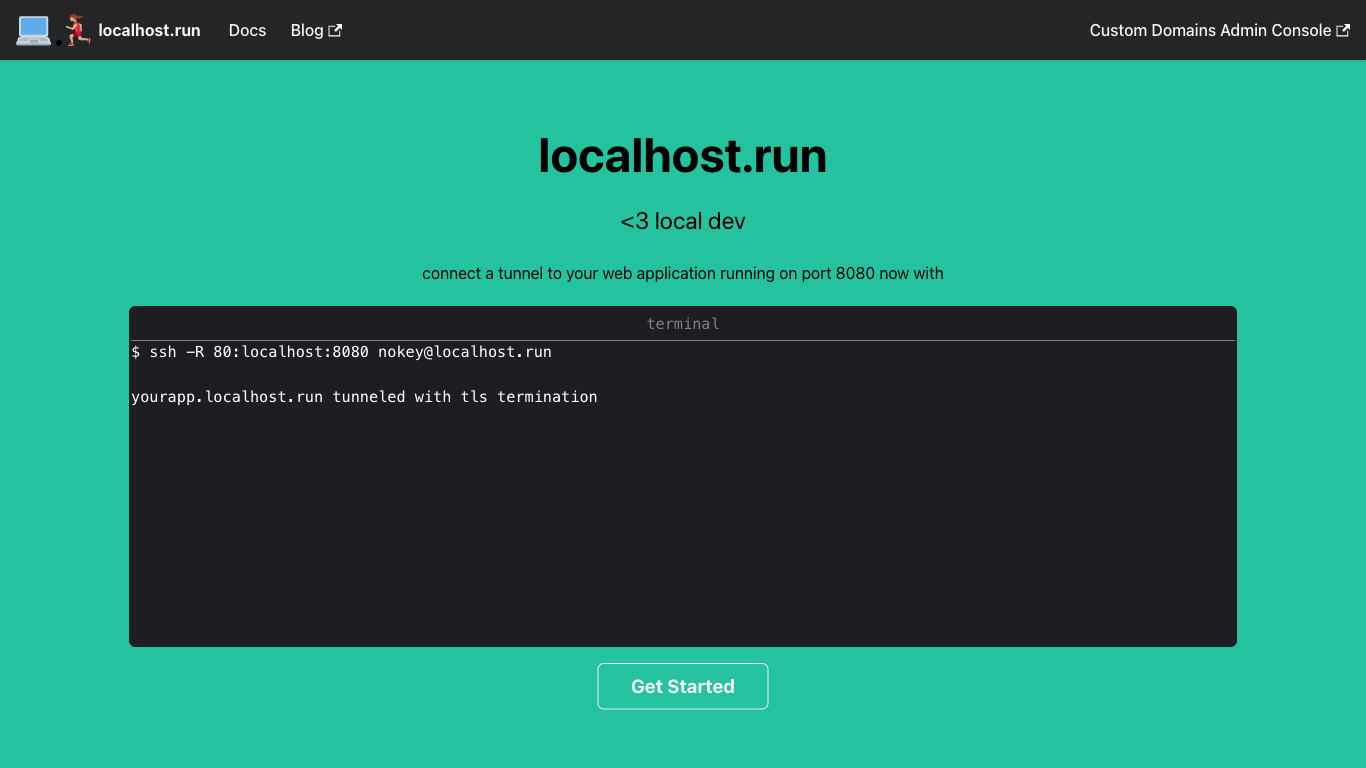The height and width of the screenshot is (768, 1366).
Task: Click the external-link icon beside Blog
Action: point(336,30)
